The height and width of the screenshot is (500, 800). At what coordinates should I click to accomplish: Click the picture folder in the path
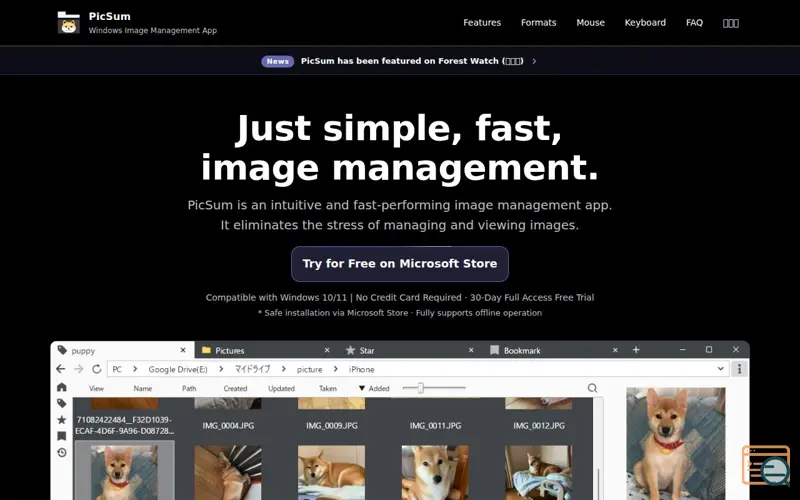pyautogui.click(x=309, y=369)
